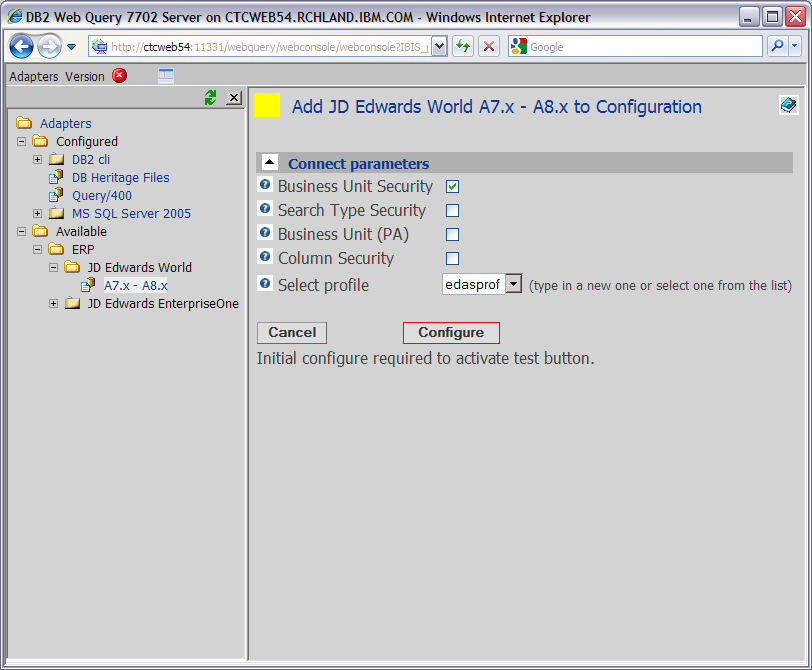This screenshot has height=670, width=812.
Task: Enable Search Type Security checkbox
Action: pyautogui.click(x=452, y=210)
